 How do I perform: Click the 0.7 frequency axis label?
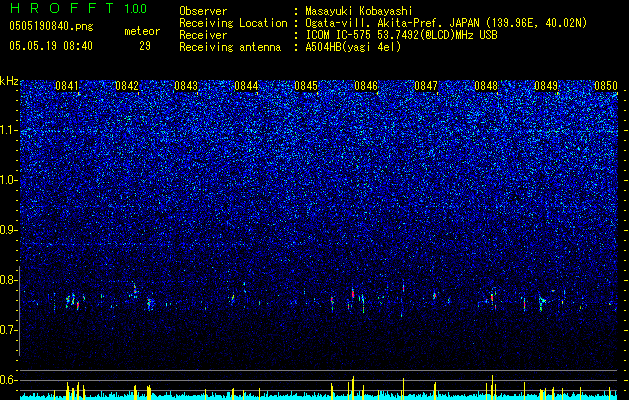click(x=9, y=330)
